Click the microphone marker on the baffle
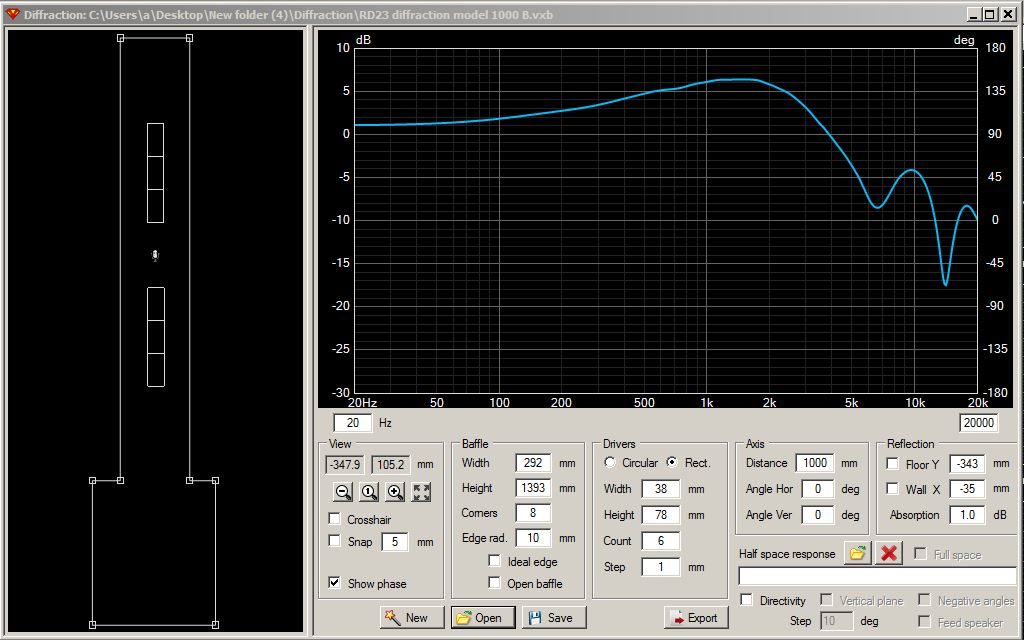 tap(155, 256)
